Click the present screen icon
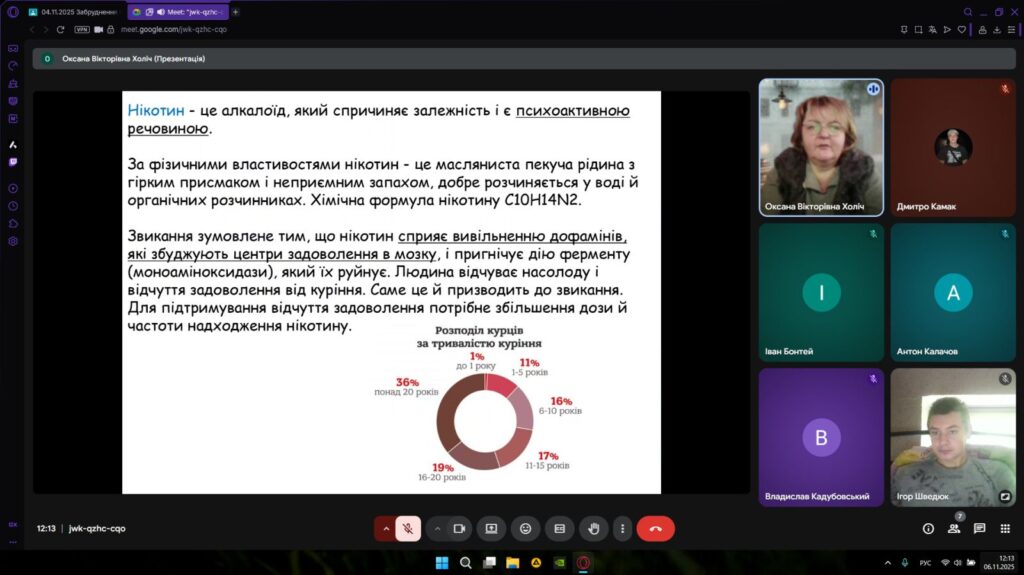This screenshot has width=1024, height=575. click(491, 528)
